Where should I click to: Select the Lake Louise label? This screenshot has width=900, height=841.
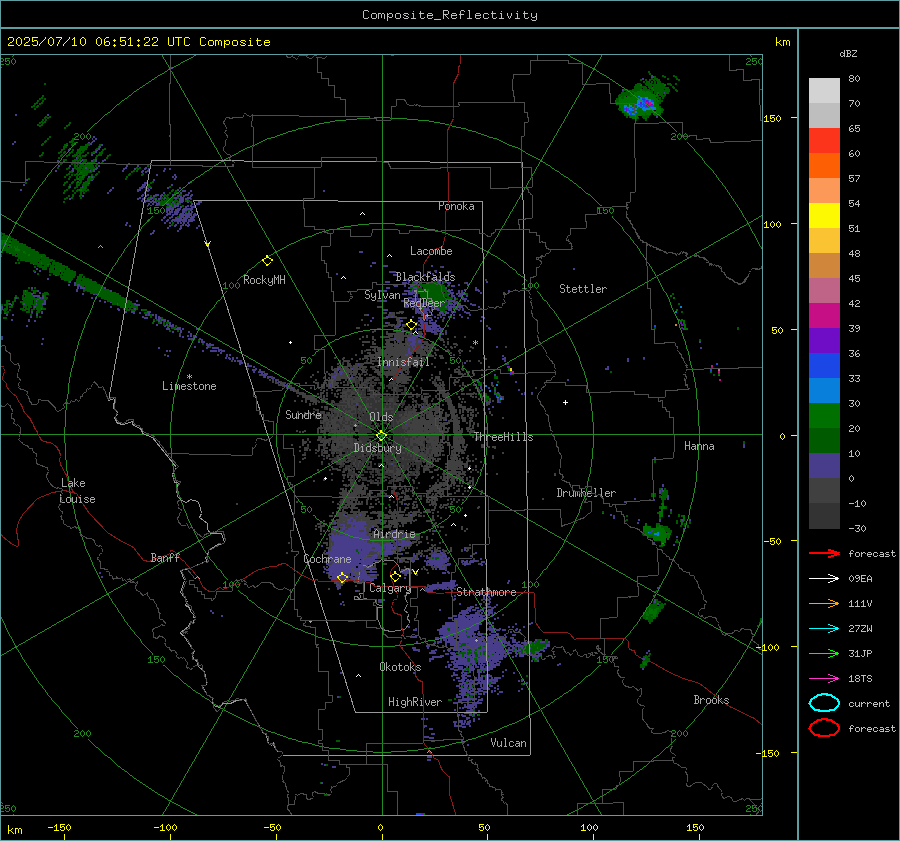pyautogui.click(x=77, y=491)
